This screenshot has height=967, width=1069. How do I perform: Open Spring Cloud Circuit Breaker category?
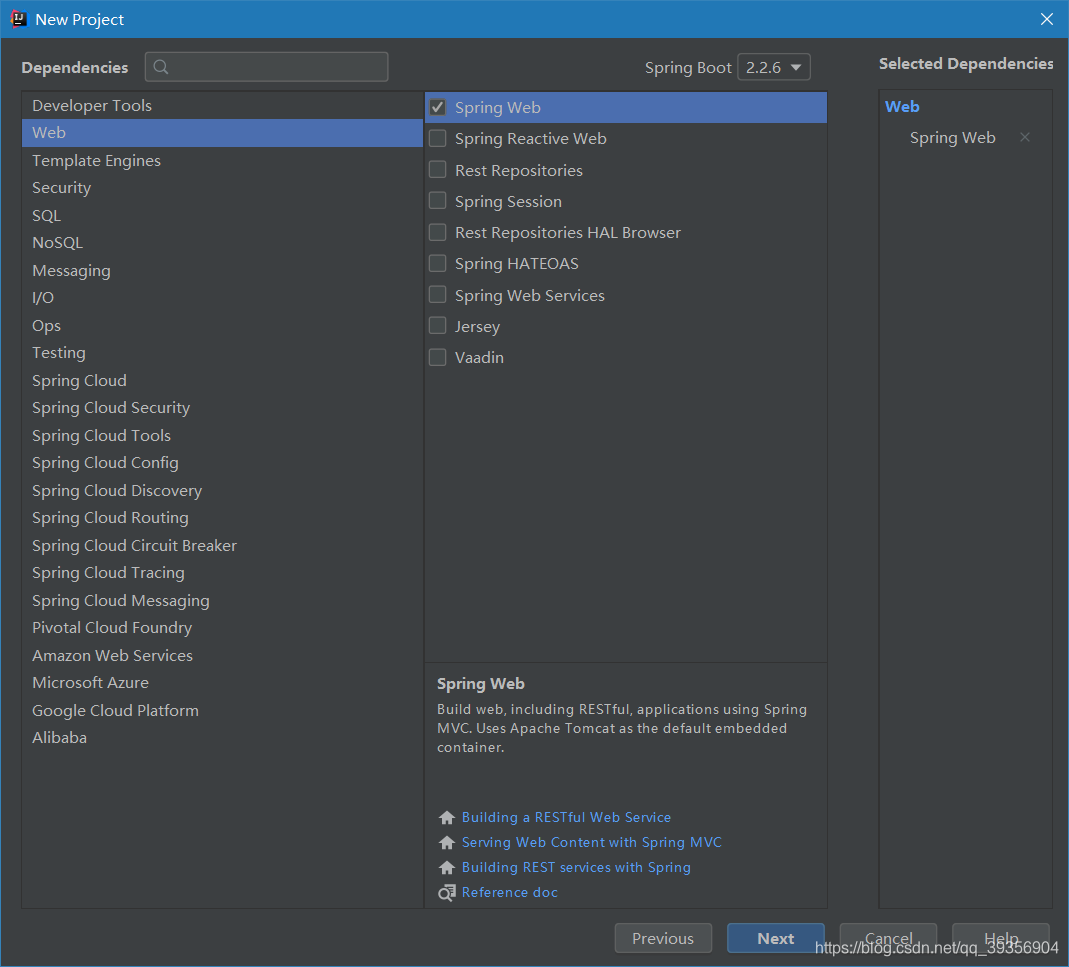(x=222, y=546)
